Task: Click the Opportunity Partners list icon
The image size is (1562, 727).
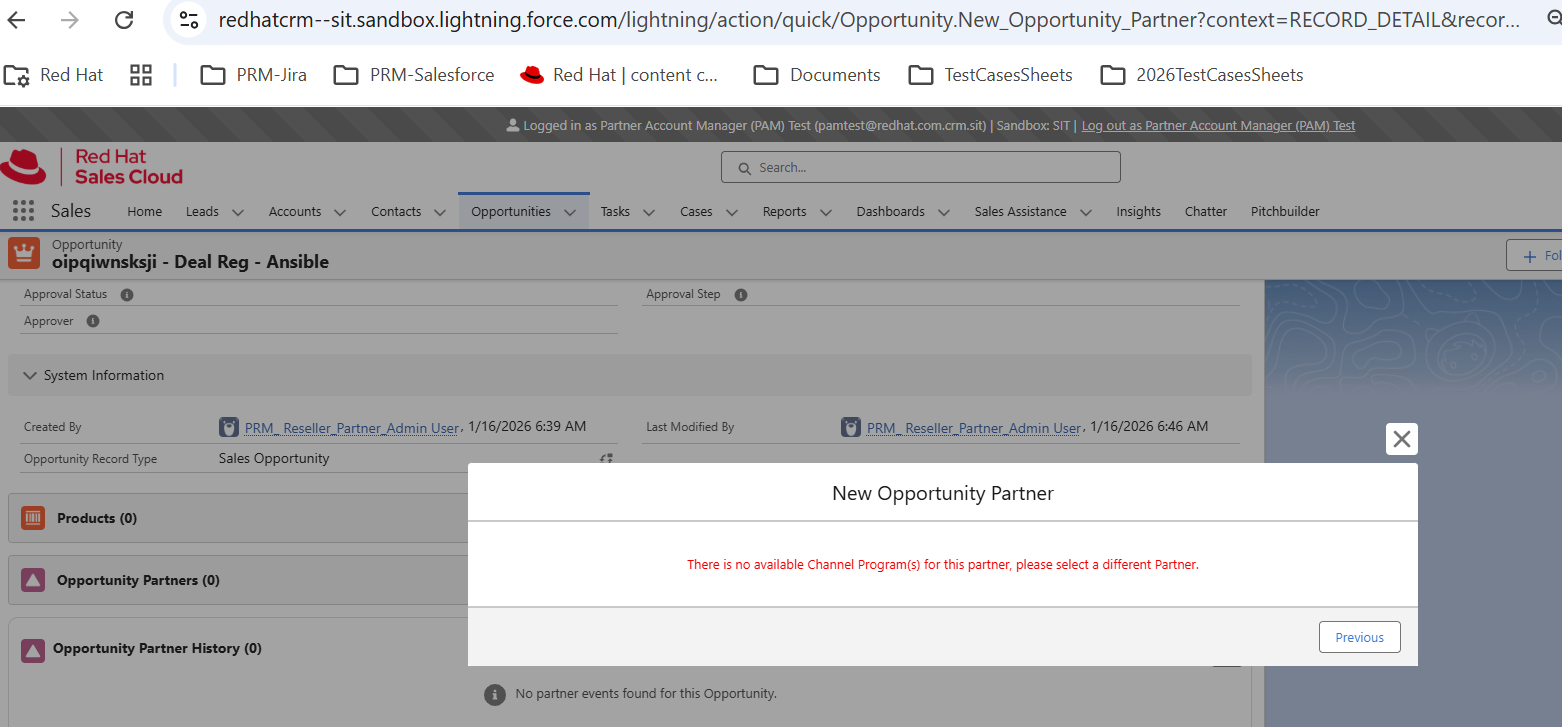Action: click(x=33, y=580)
